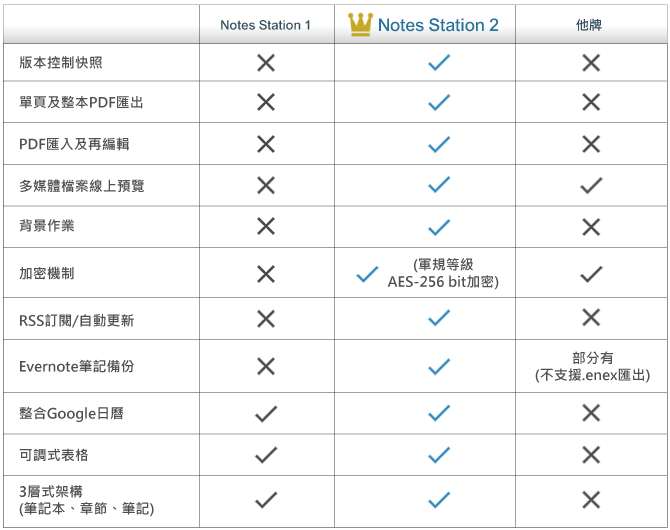Click 他牌 X mark in RSS訂閱/自動更新 row
The image size is (670, 530).
(591, 318)
